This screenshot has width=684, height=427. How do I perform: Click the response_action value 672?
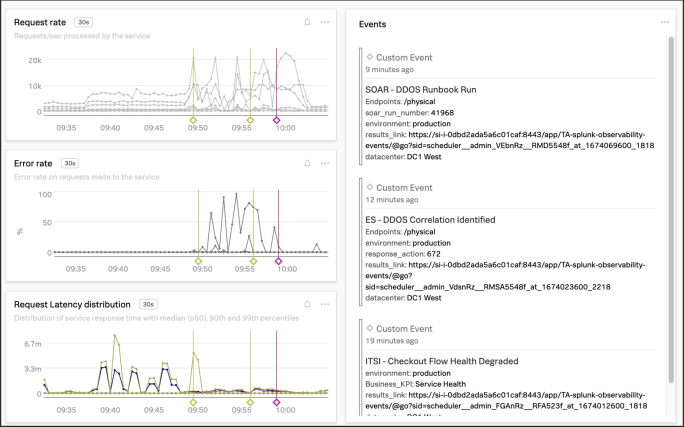pos(434,254)
